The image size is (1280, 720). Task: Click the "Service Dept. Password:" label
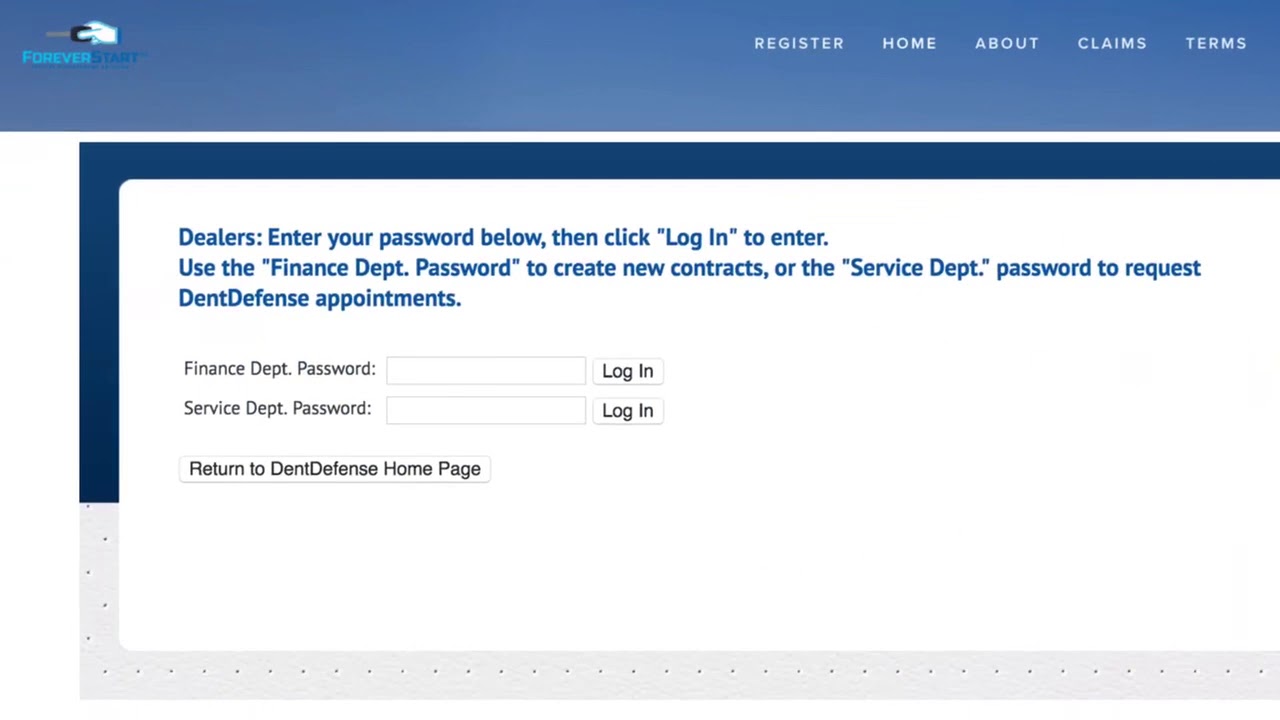pos(277,408)
